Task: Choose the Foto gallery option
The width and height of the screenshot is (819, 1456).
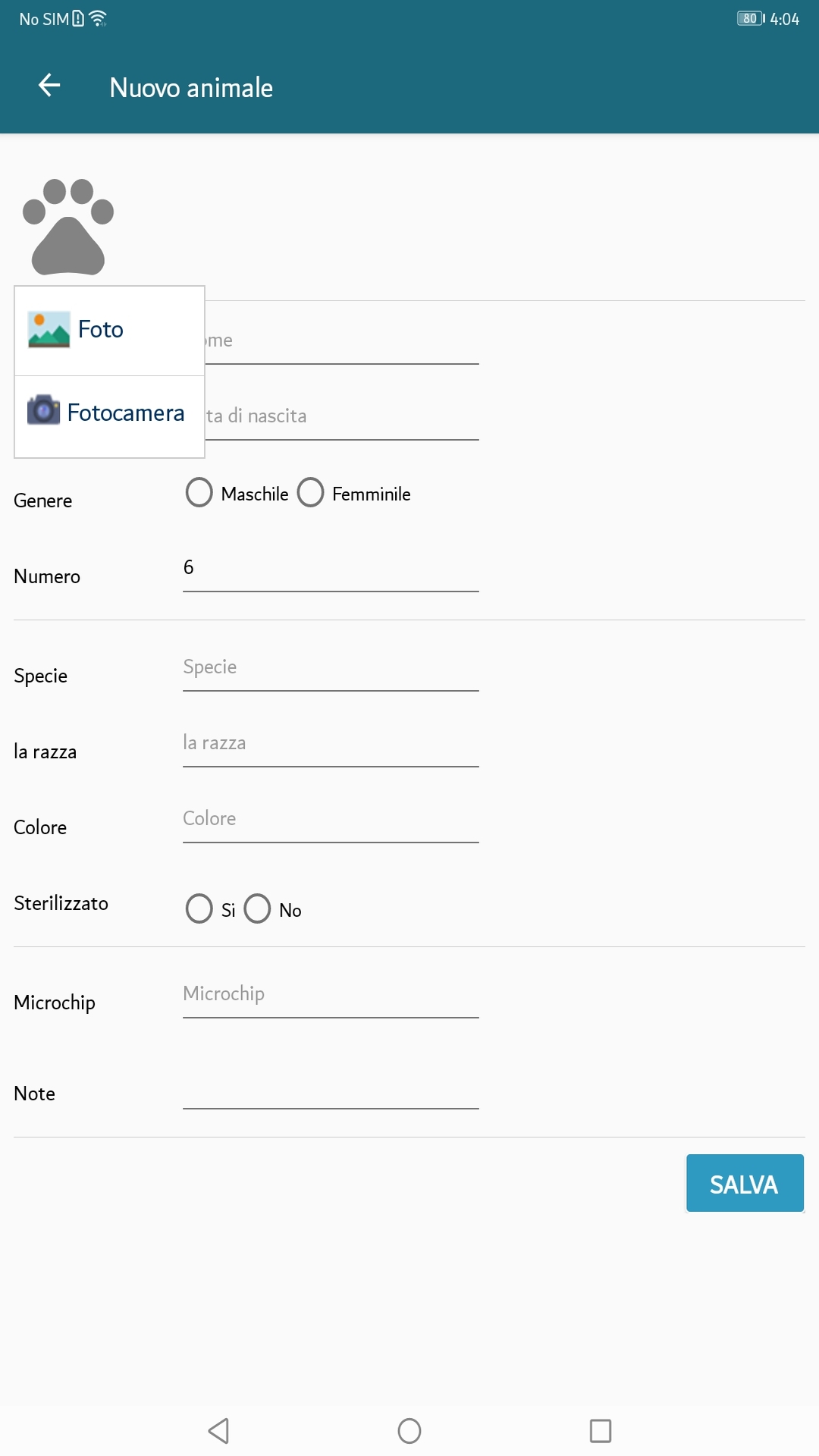Action: tap(101, 330)
